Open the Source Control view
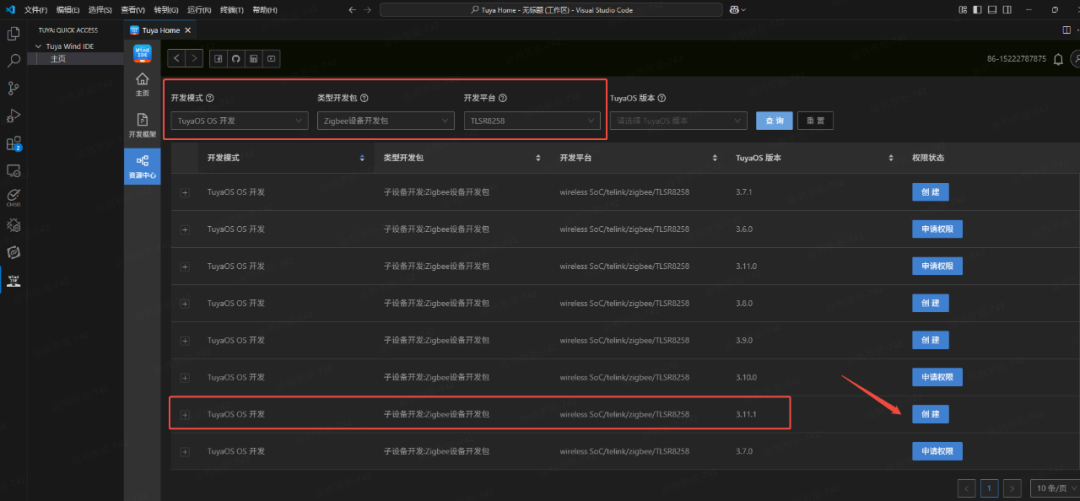This screenshot has height=501, width=1080. (x=12, y=88)
